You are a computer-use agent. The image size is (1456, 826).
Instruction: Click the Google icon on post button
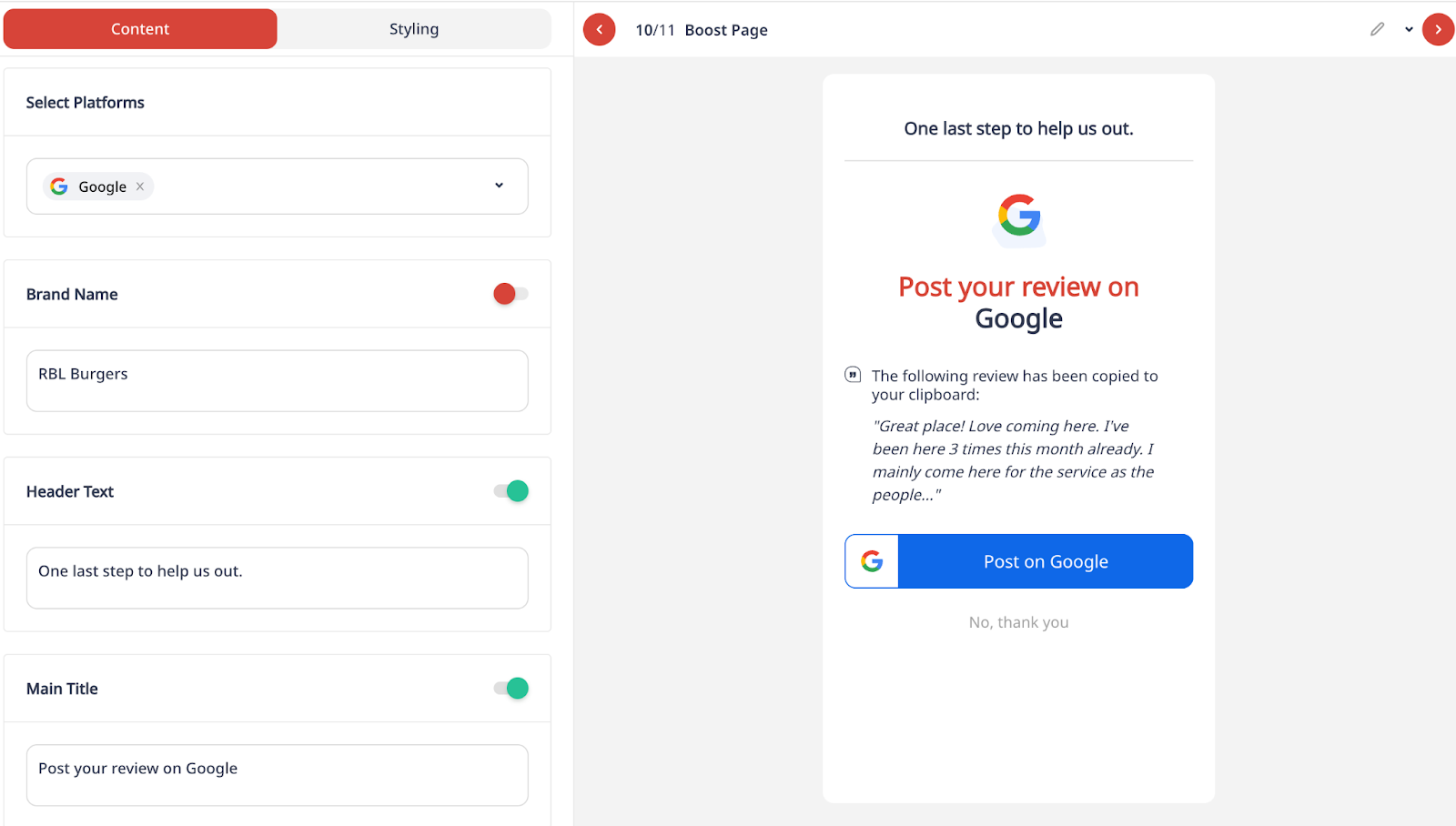pos(872,561)
